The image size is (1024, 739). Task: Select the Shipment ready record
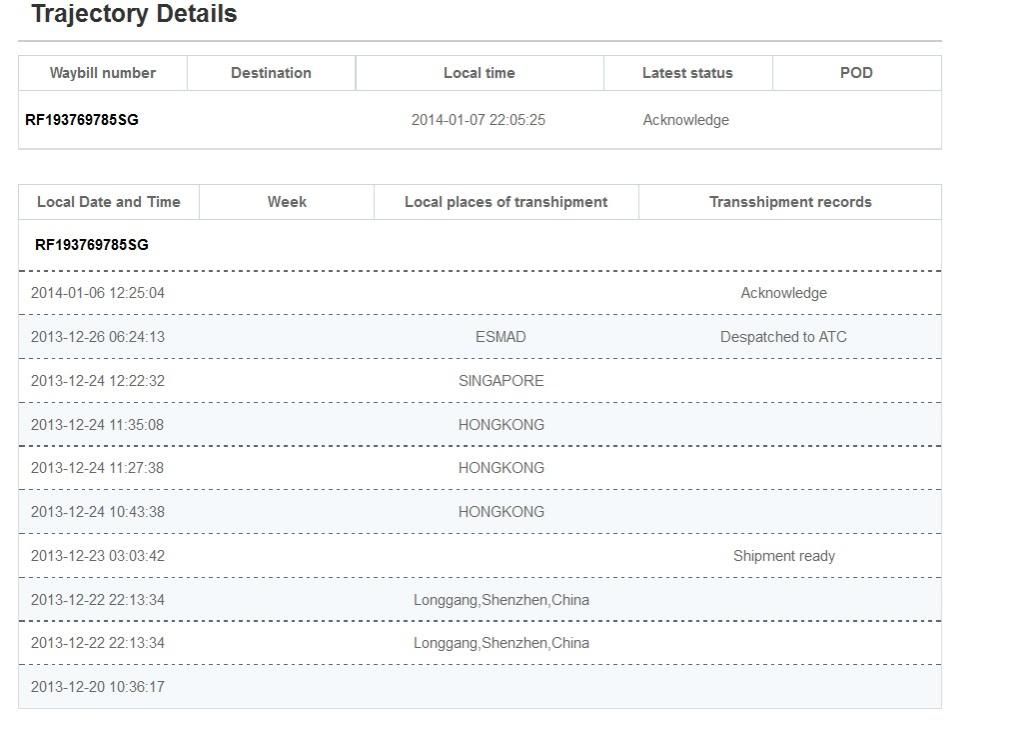tap(783, 556)
